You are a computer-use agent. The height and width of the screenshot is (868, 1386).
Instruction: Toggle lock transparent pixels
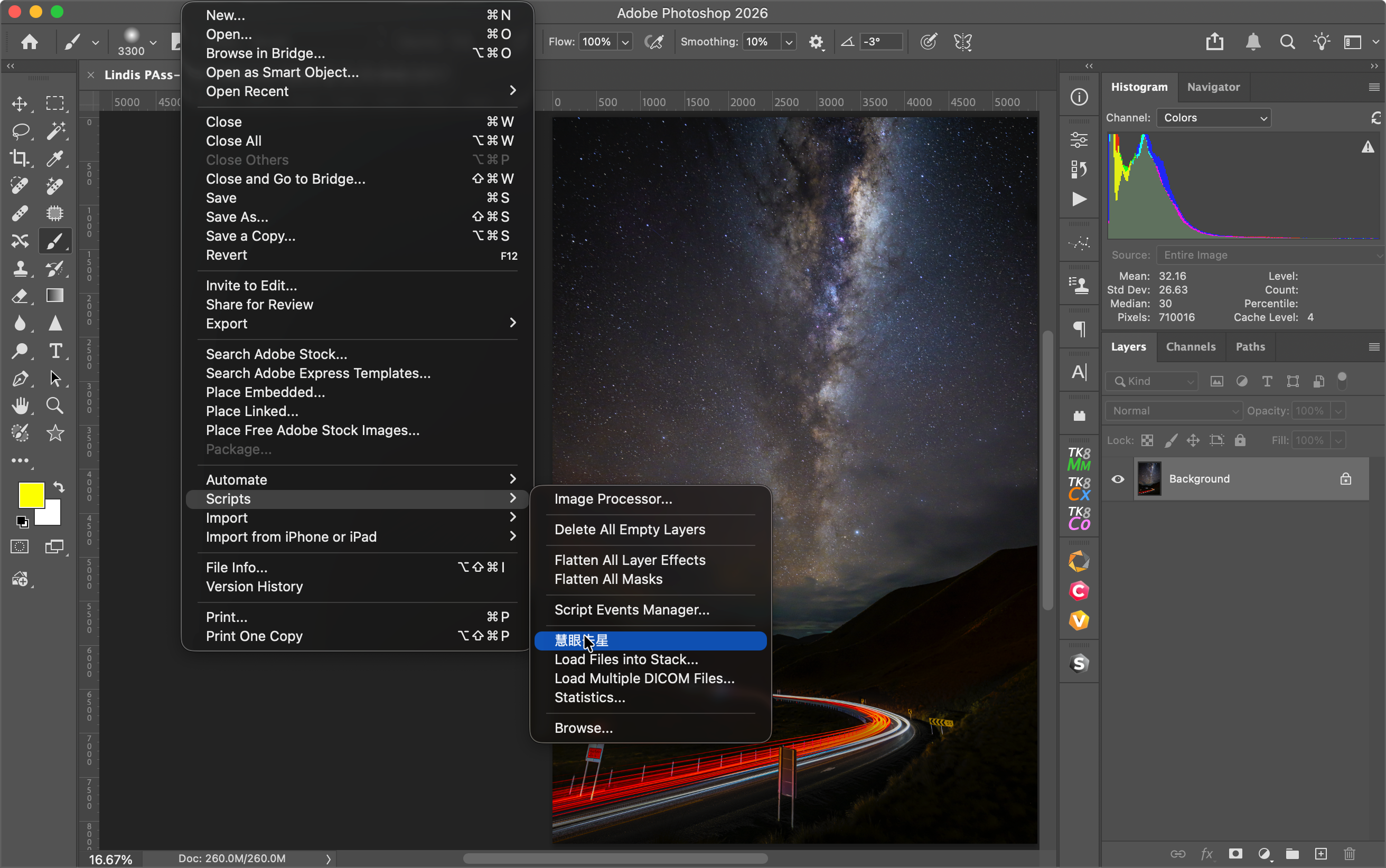pyautogui.click(x=1147, y=440)
